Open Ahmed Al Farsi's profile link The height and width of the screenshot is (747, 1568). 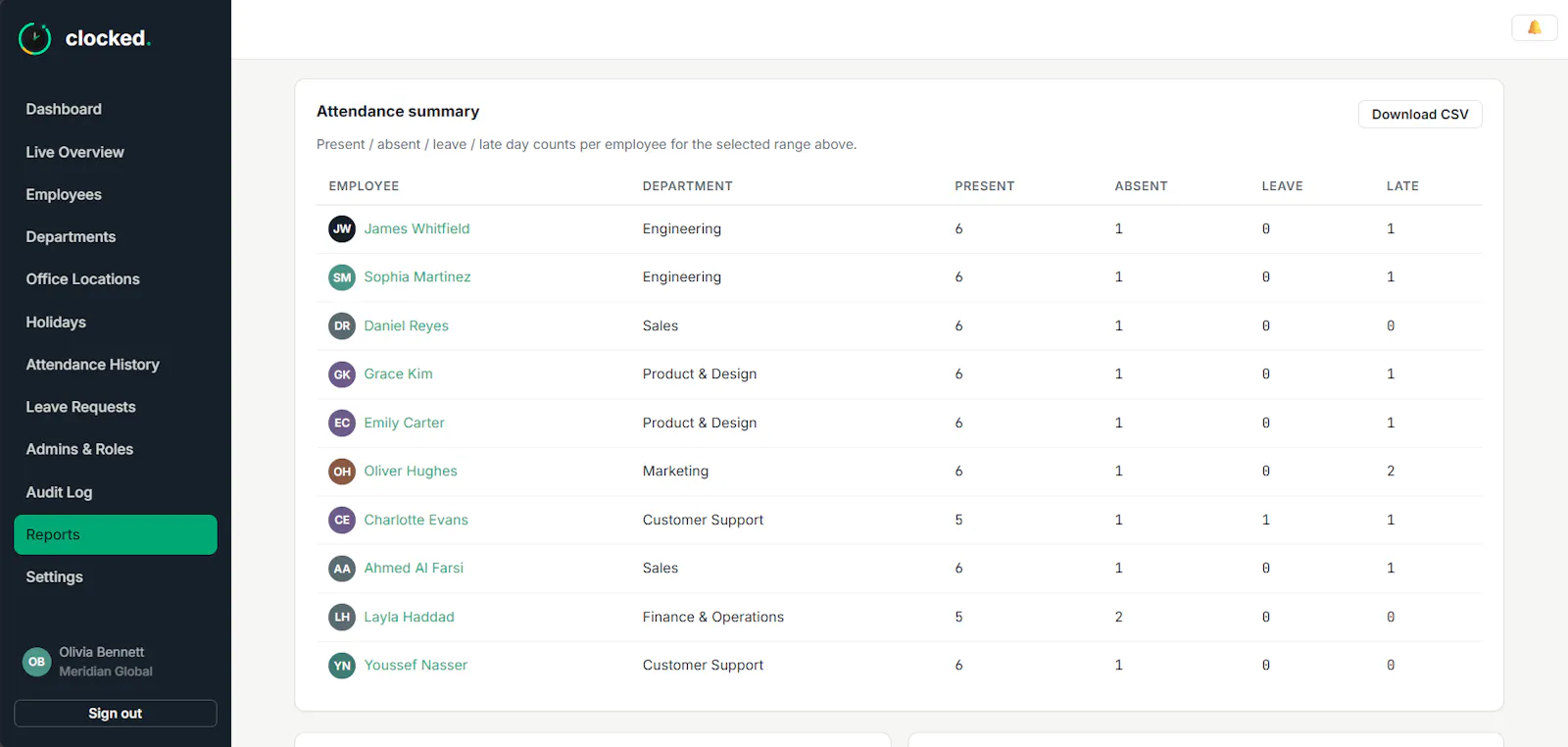414,568
